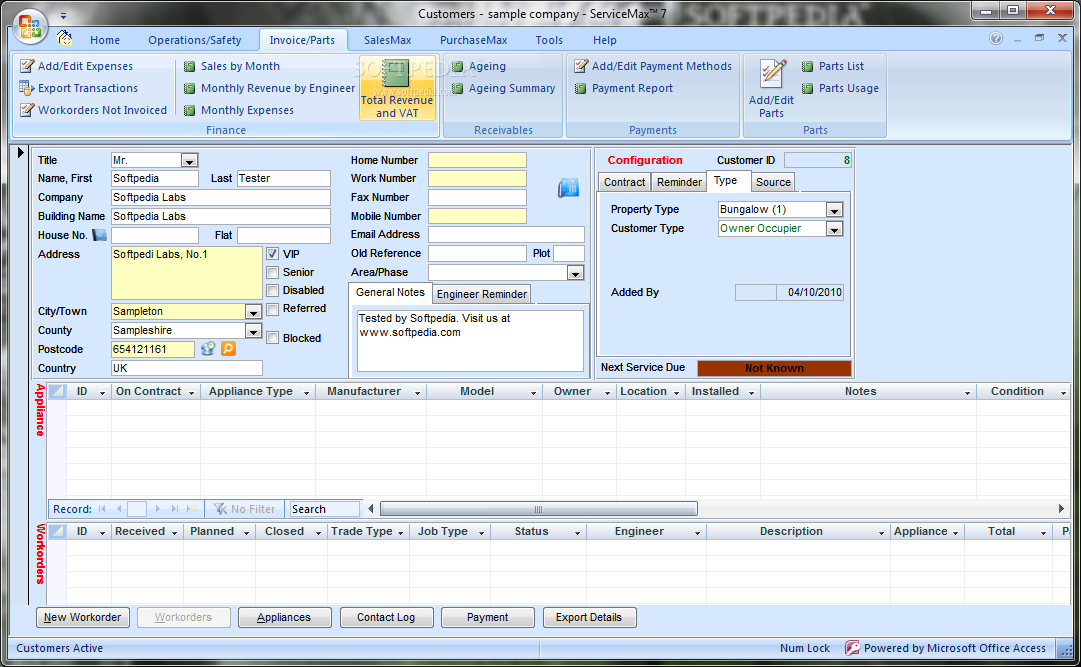Click the globe icon next to Postcode
Viewport: 1081px width, 667px height.
coord(208,349)
